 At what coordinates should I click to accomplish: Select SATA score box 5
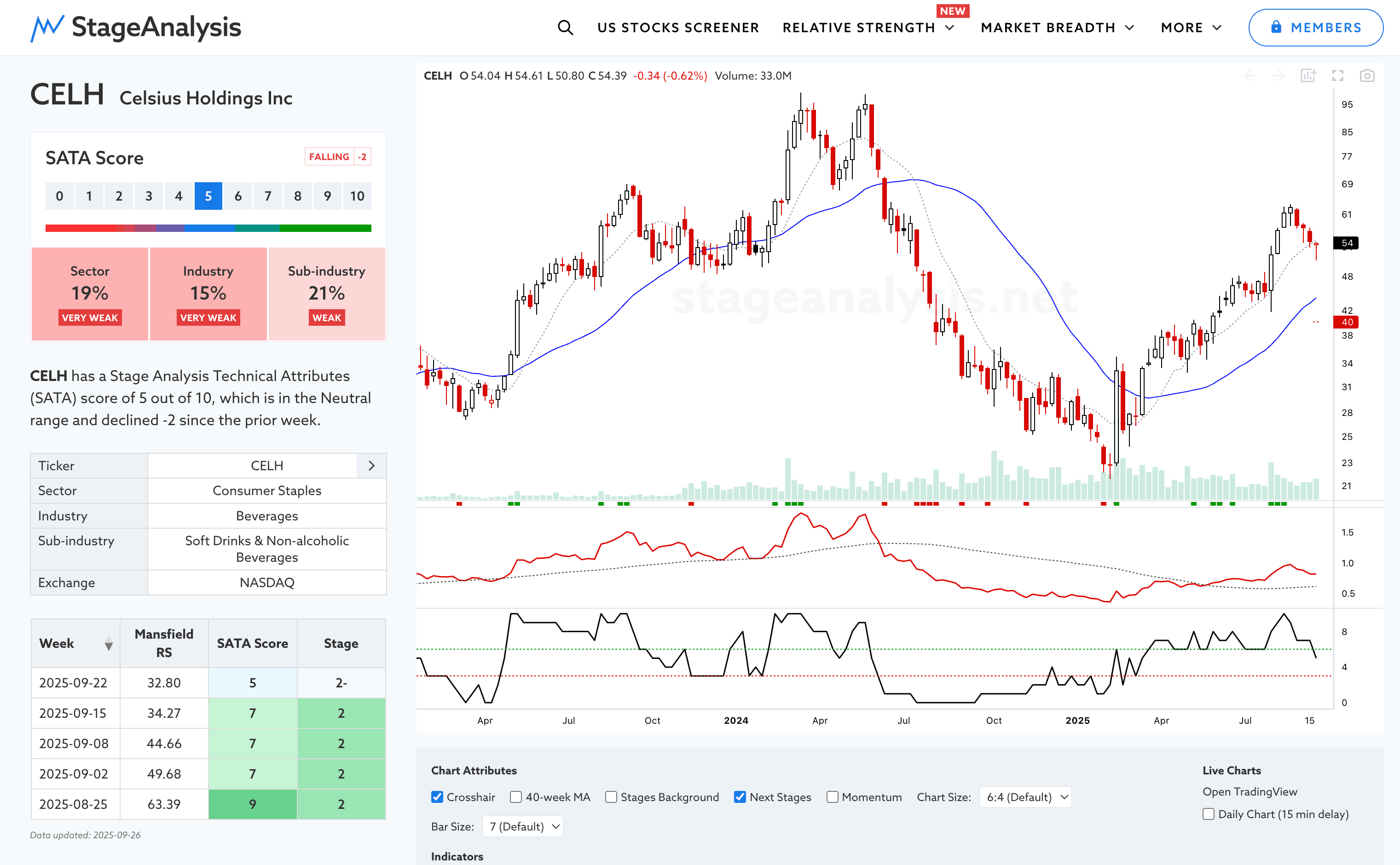[208, 196]
